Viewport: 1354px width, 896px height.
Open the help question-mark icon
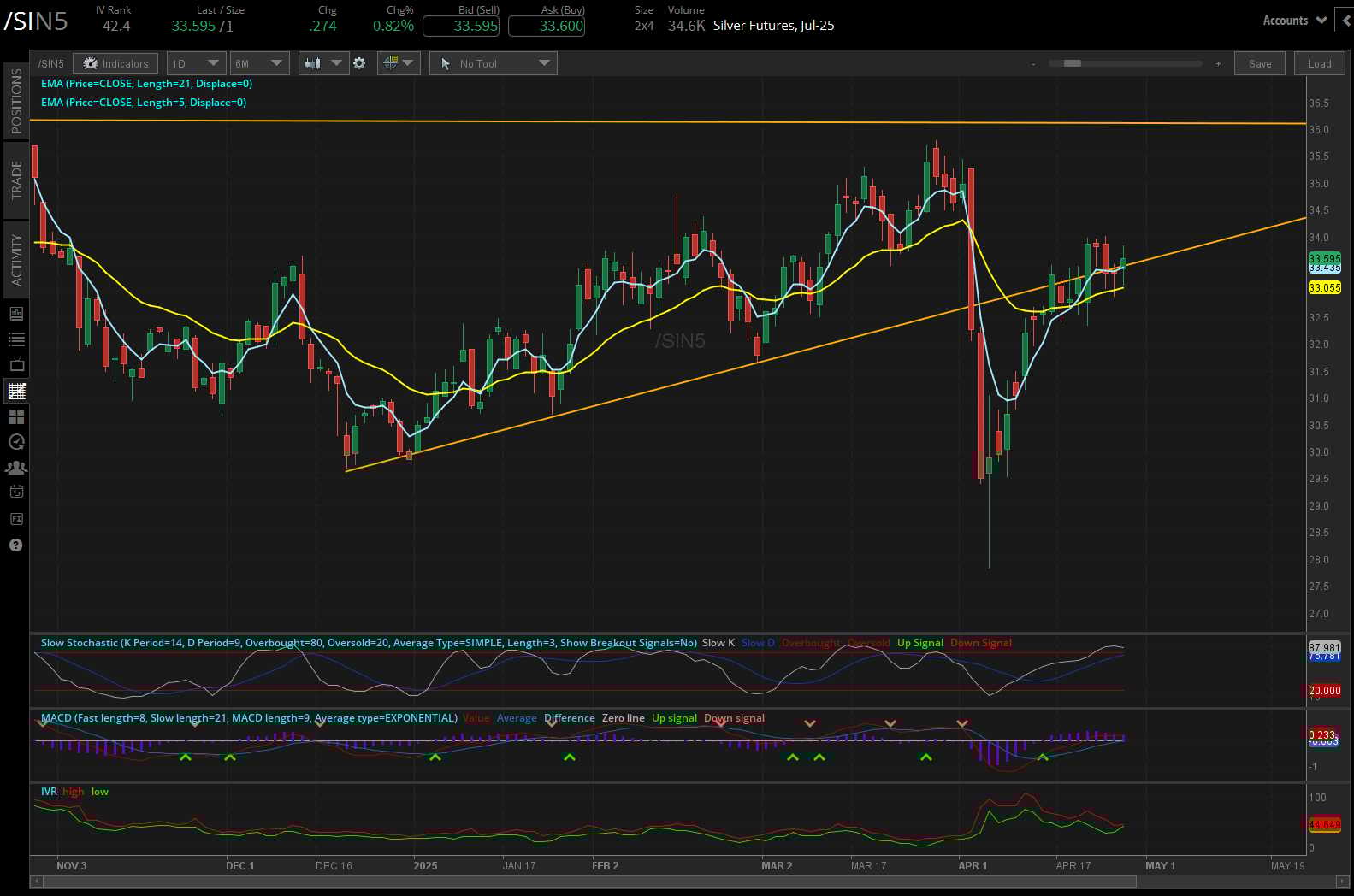coord(15,545)
